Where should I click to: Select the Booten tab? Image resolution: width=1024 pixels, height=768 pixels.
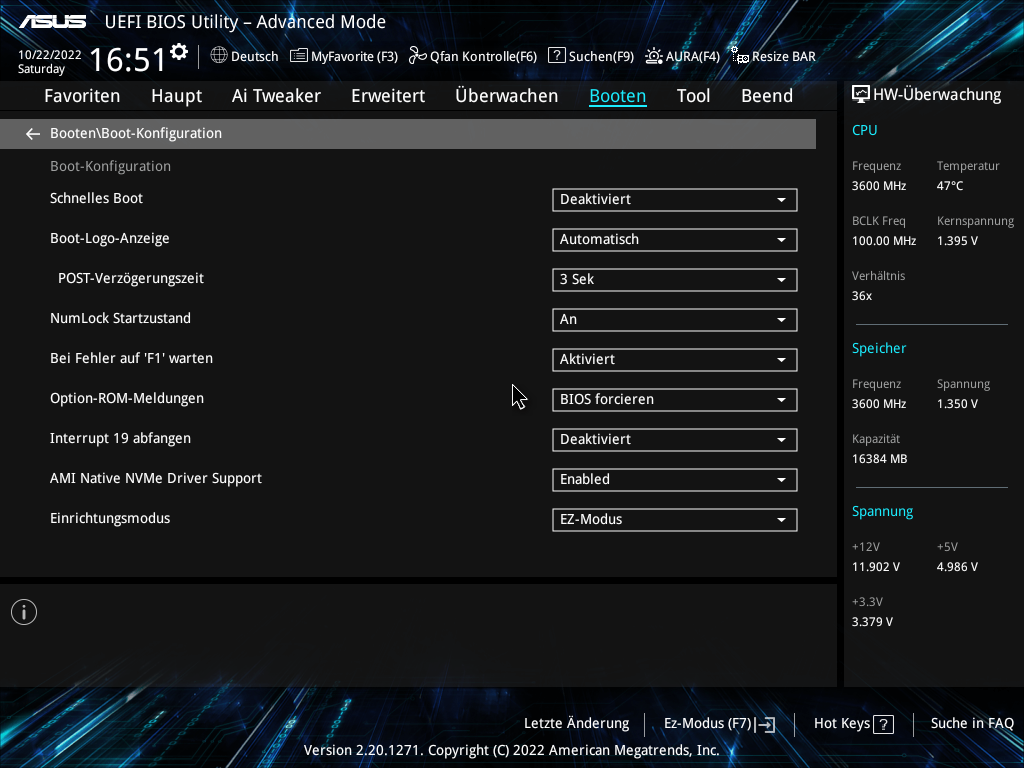pyautogui.click(x=618, y=96)
